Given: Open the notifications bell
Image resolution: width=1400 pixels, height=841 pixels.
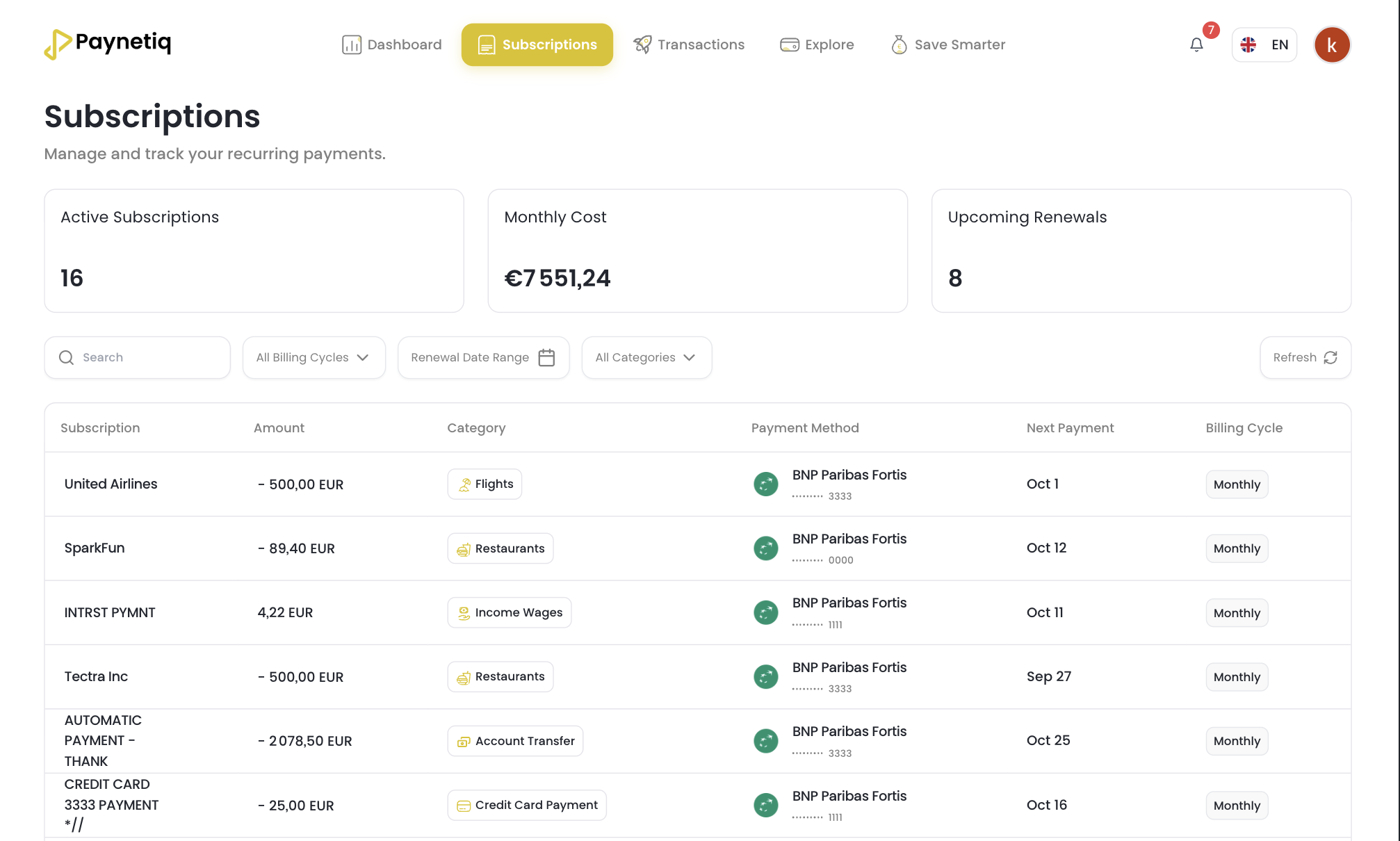Looking at the screenshot, I should (x=1197, y=44).
